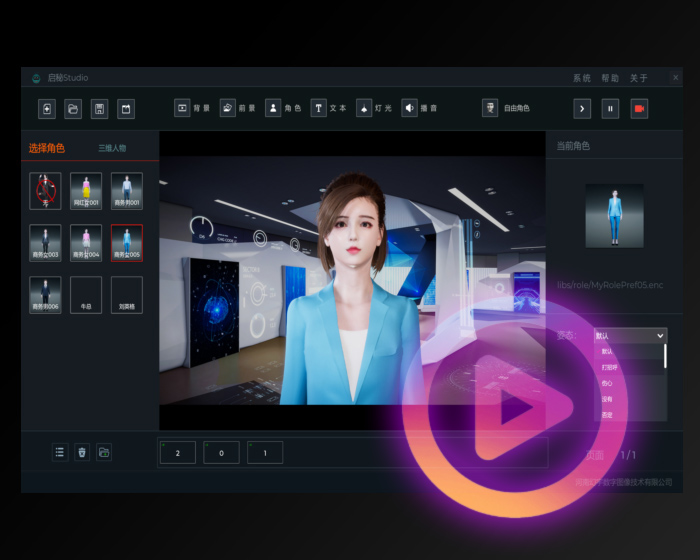The width and height of the screenshot is (700, 560).
Task: Choose 打招呼 from the pose list
Action: pyautogui.click(x=610, y=367)
